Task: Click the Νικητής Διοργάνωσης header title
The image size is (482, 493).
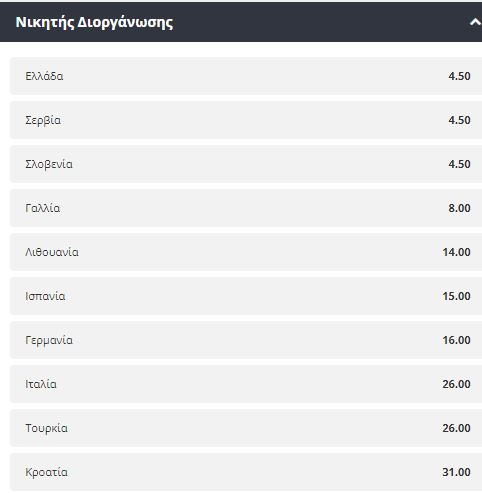Action: pyautogui.click(x=94, y=22)
